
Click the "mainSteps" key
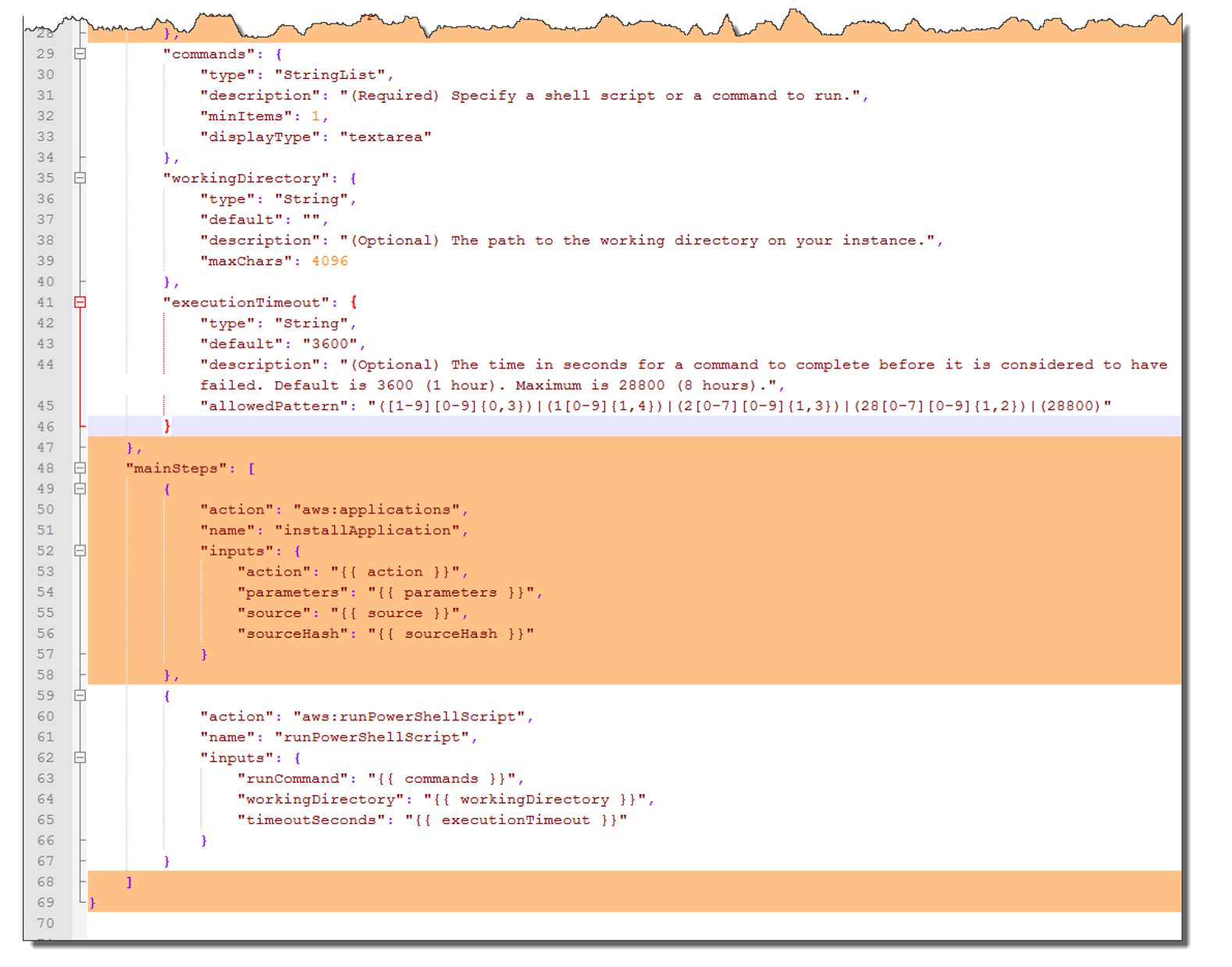click(x=176, y=469)
